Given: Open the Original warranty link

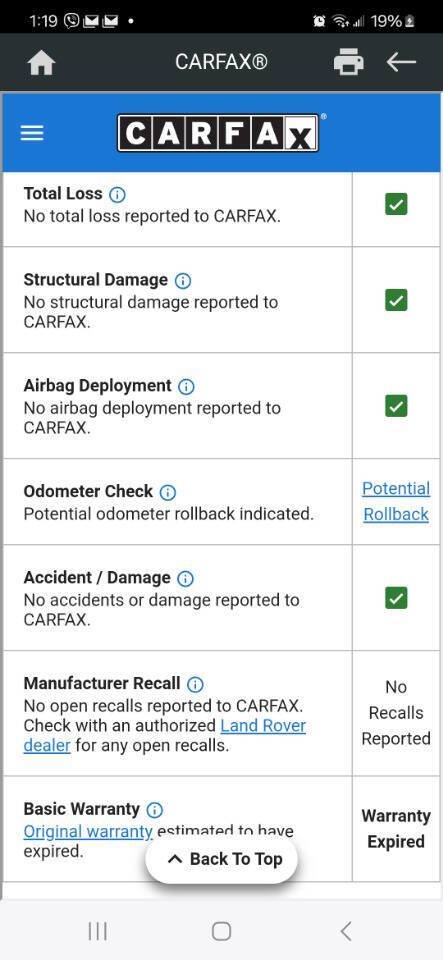Looking at the screenshot, I should [x=88, y=831].
